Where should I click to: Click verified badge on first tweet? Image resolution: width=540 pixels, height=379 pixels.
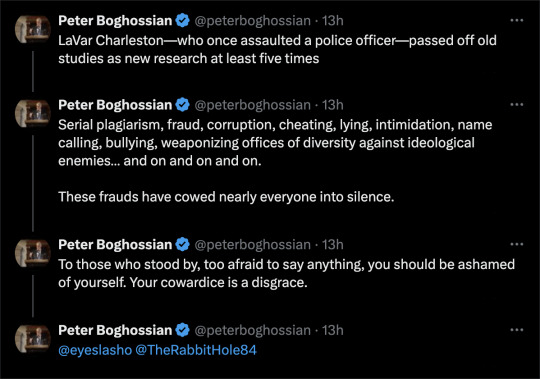[183, 21]
